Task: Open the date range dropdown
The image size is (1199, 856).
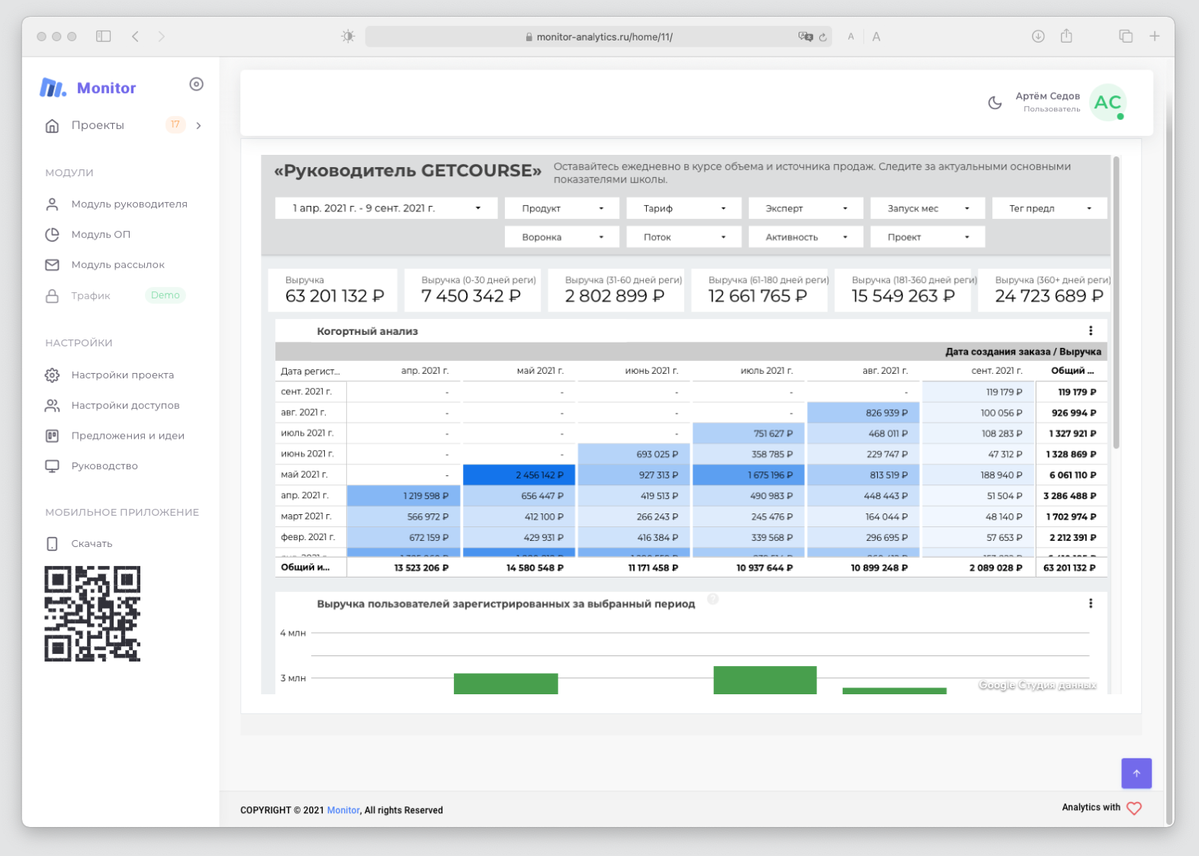Action: pyautogui.click(x=386, y=208)
